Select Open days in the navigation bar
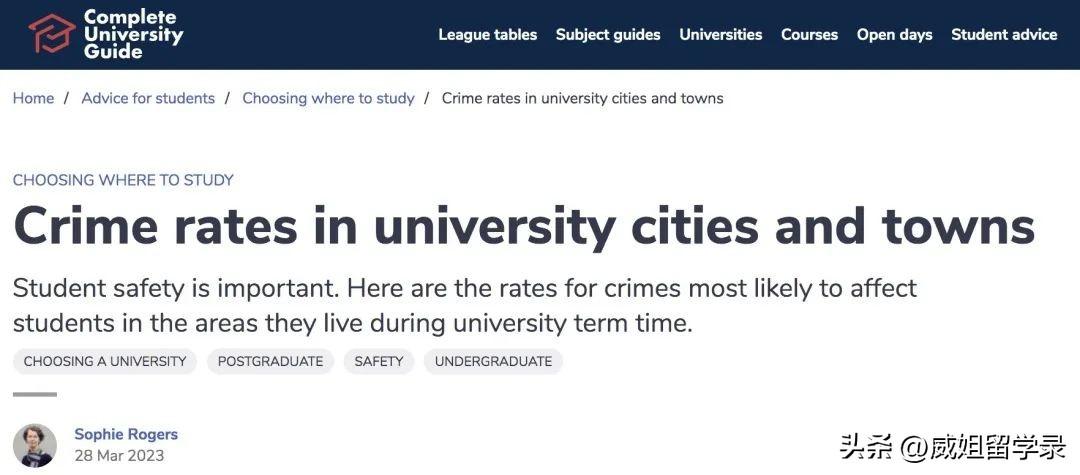 [x=894, y=34]
